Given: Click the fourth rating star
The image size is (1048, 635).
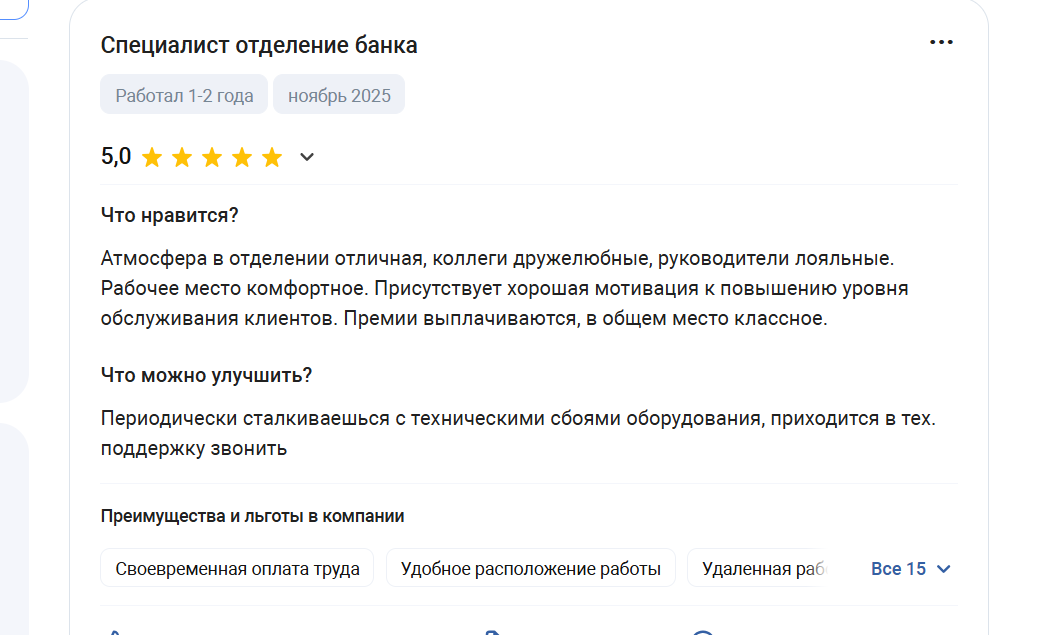Looking at the screenshot, I should 242,157.
